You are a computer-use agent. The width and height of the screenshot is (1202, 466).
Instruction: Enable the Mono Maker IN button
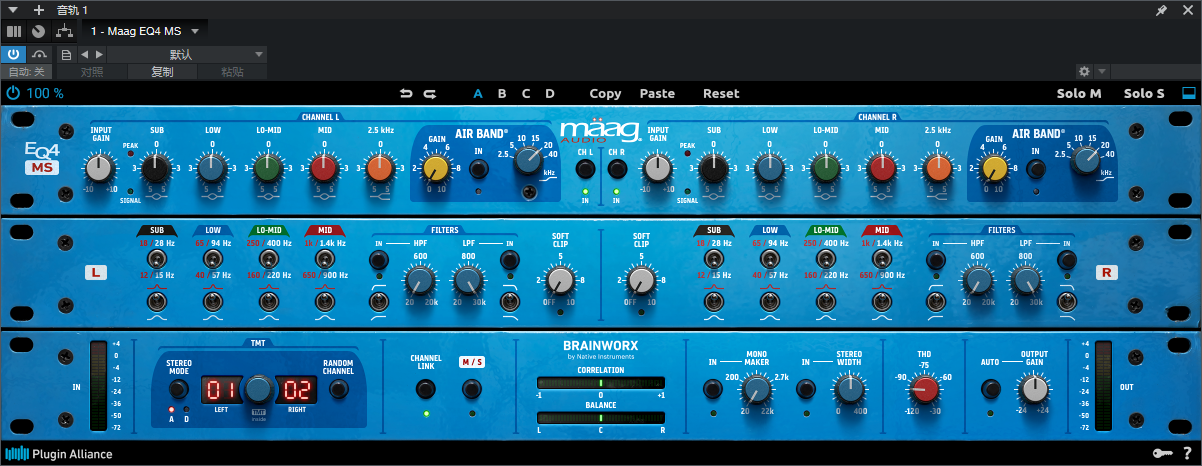point(712,389)
